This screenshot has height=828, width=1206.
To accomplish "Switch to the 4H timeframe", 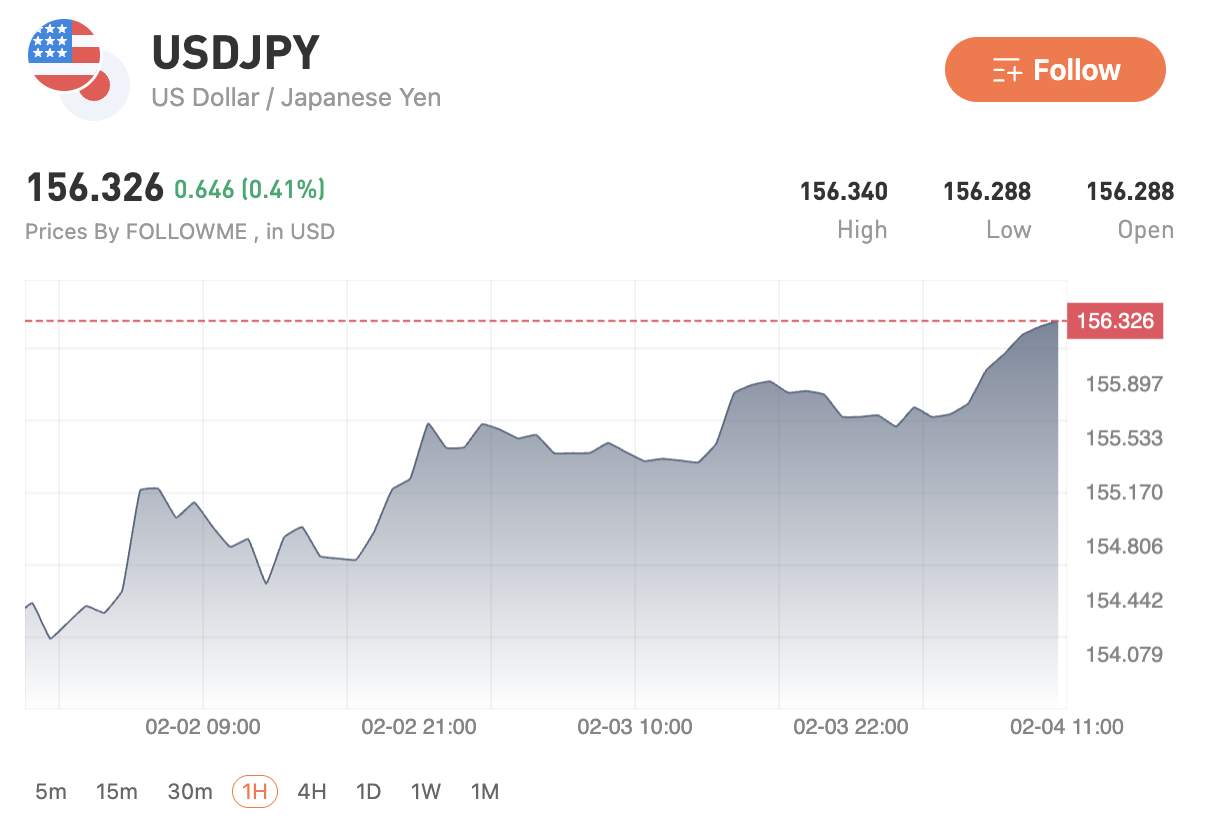I will point(313,791).
